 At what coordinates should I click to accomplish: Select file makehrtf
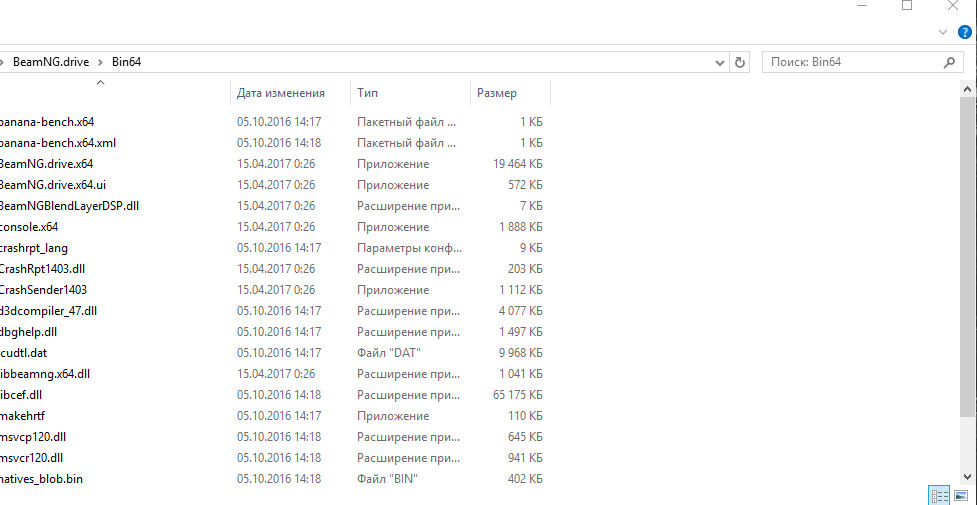click(x=23, y=416)
